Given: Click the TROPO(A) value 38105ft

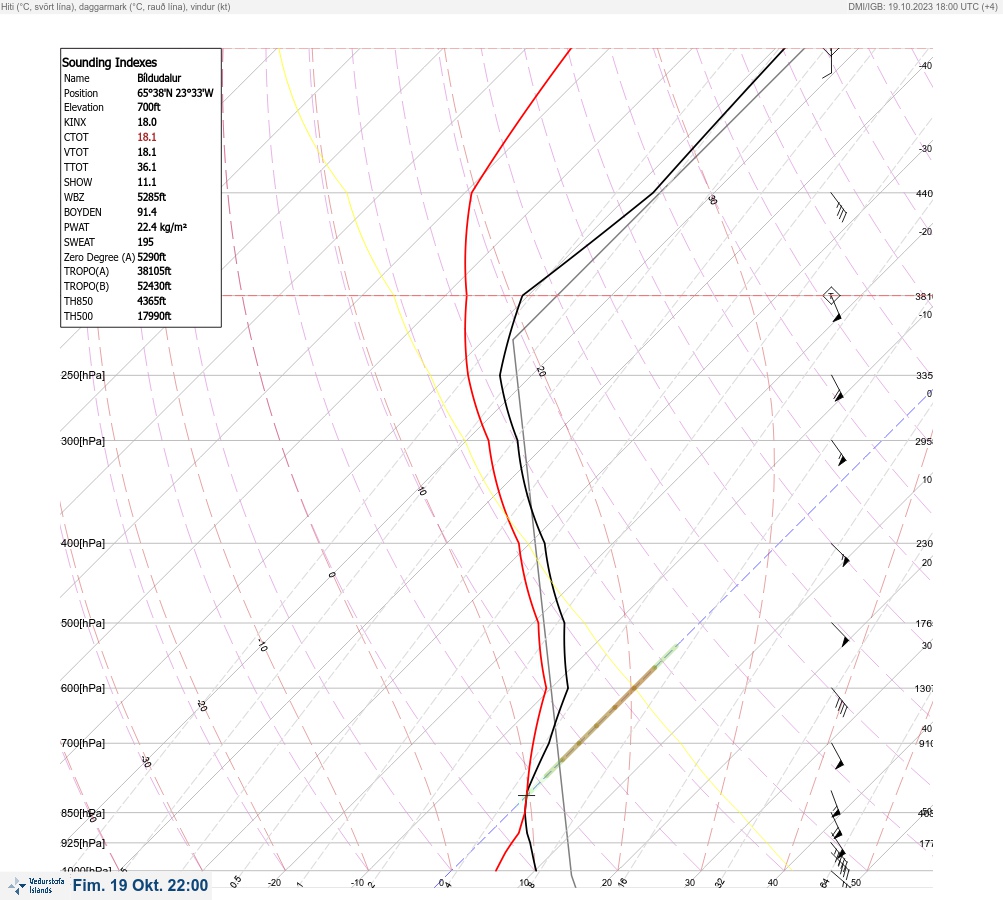Looking at the screenshot, I should pos(154,271).
